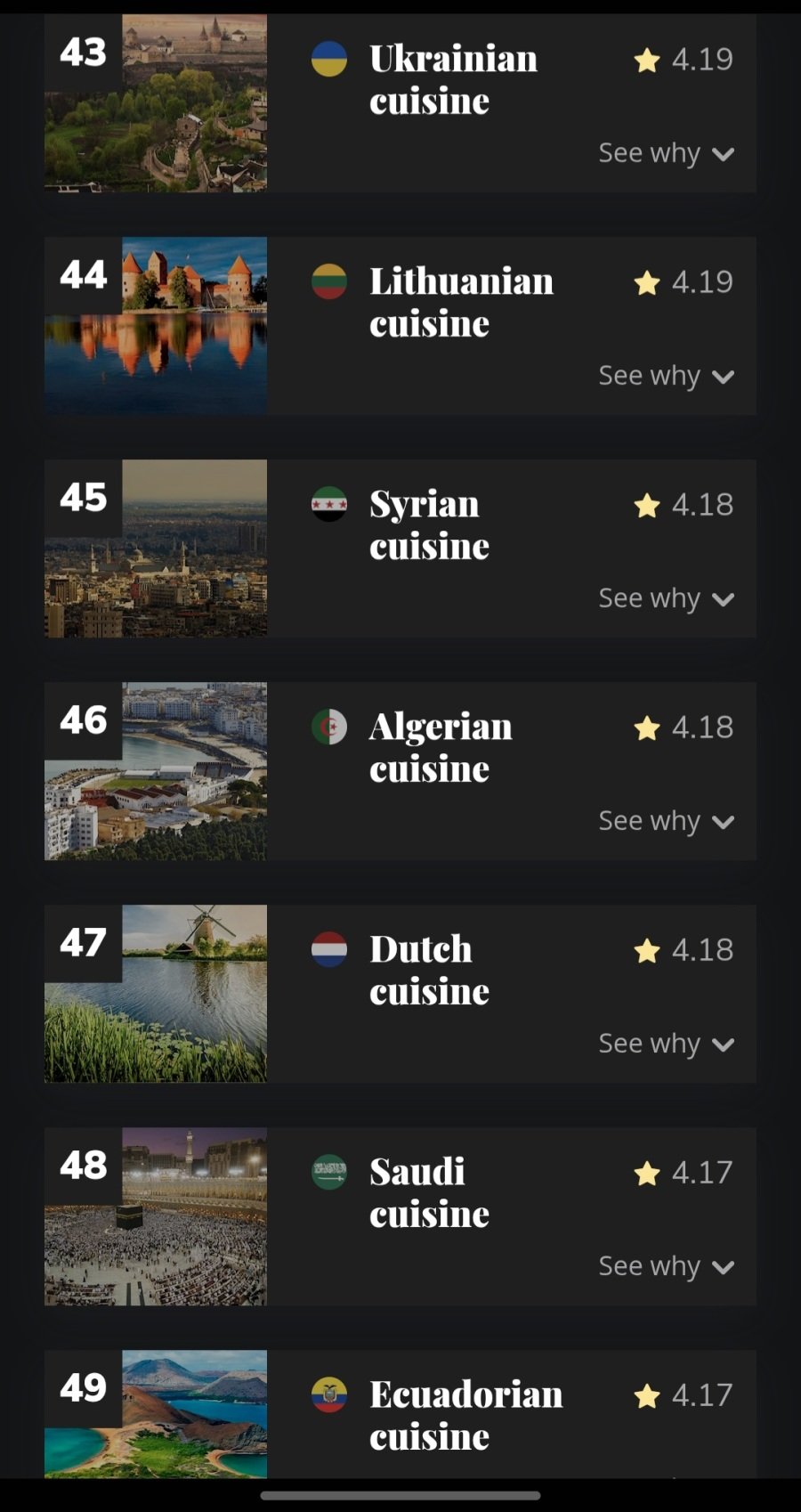This screenshot has height=1512, width=801.
Task: Click the Ecuadorian flag icon
Action: [x=328, y=1394]
